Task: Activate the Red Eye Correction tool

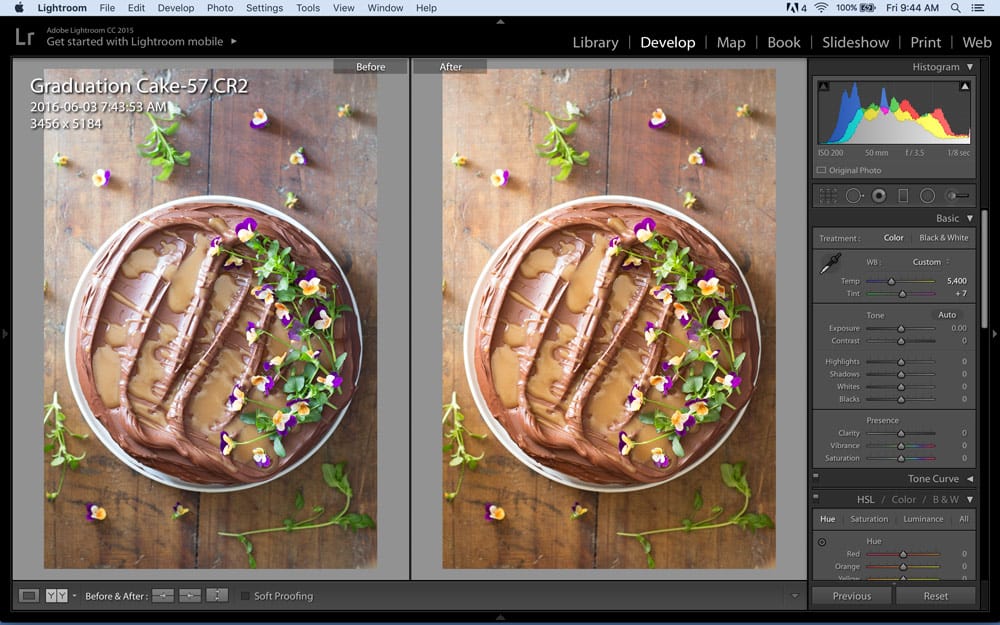Action: click(879, 196)
